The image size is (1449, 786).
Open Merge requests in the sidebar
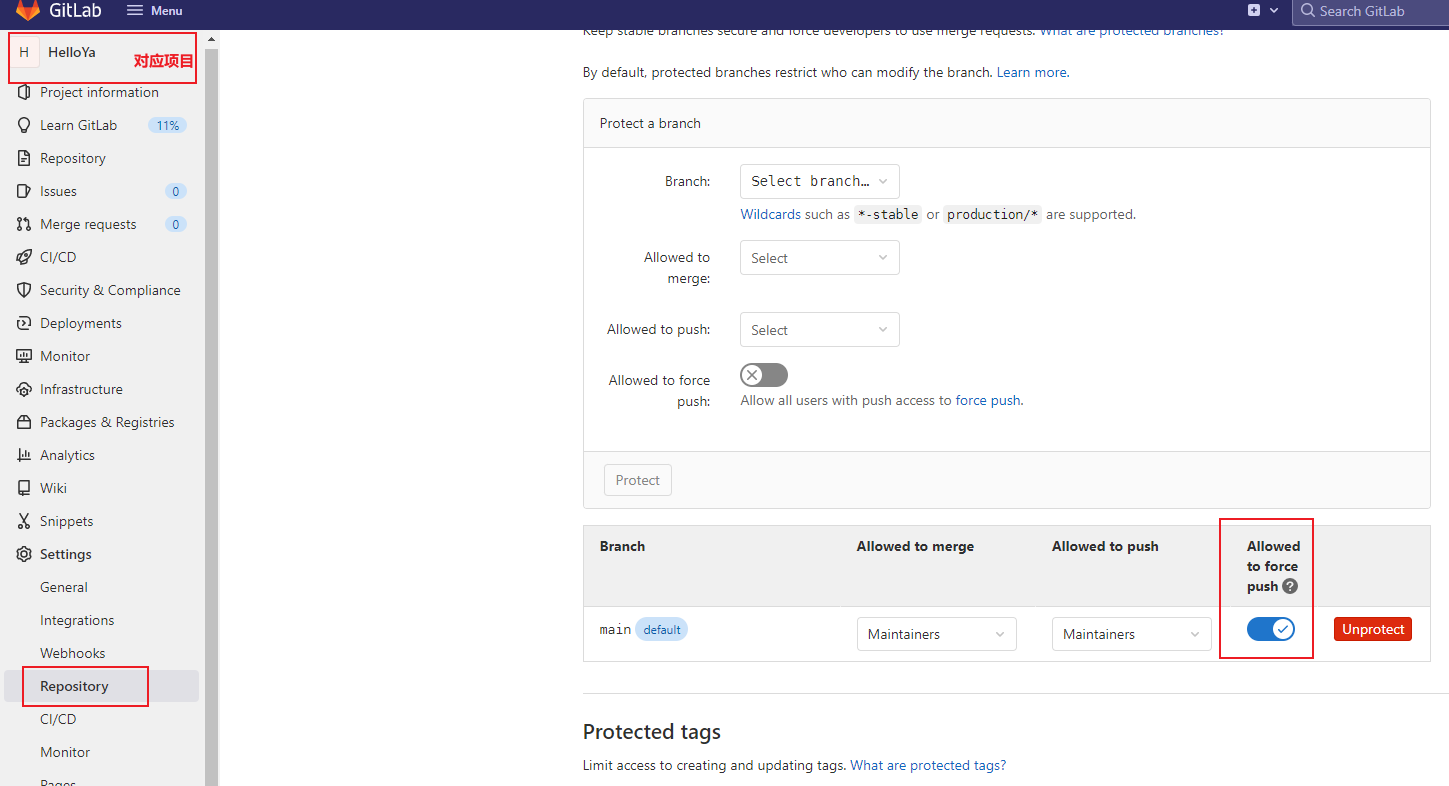tap(102, 224)
